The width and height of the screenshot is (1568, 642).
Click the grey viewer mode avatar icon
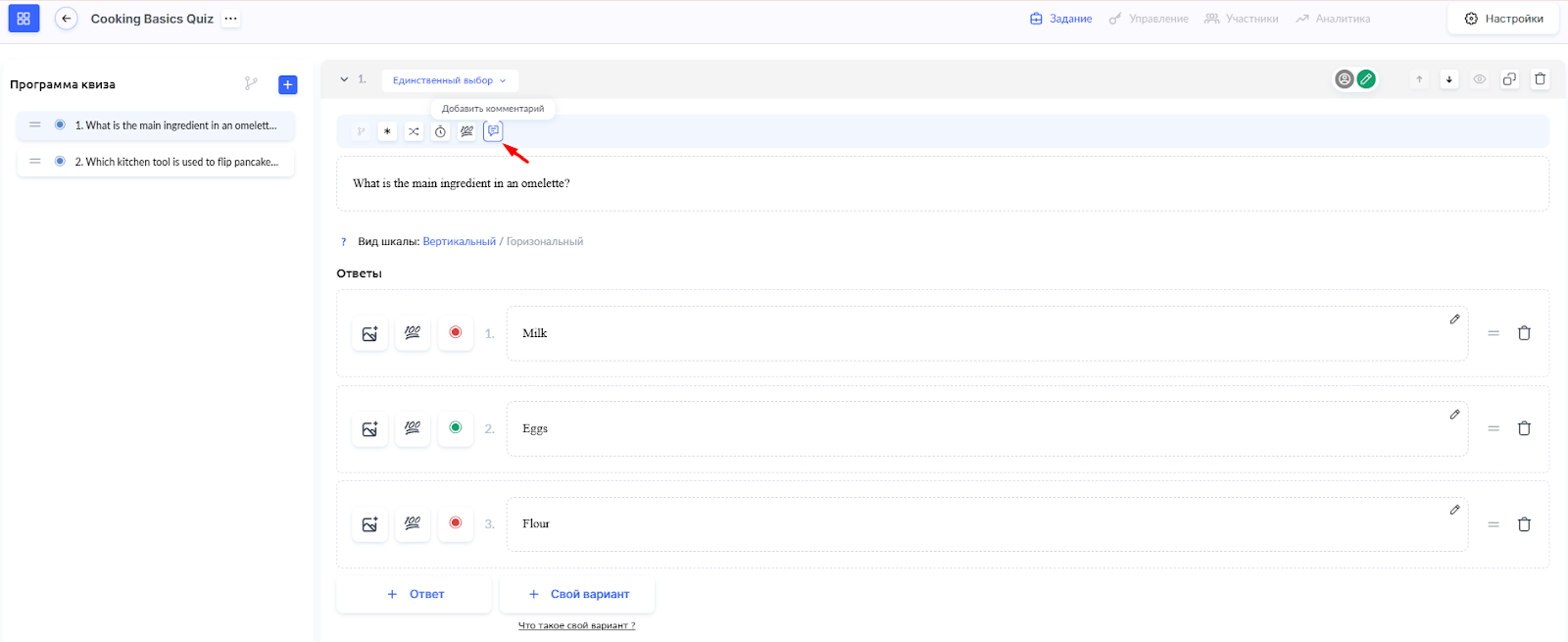tap(1345, 79)
